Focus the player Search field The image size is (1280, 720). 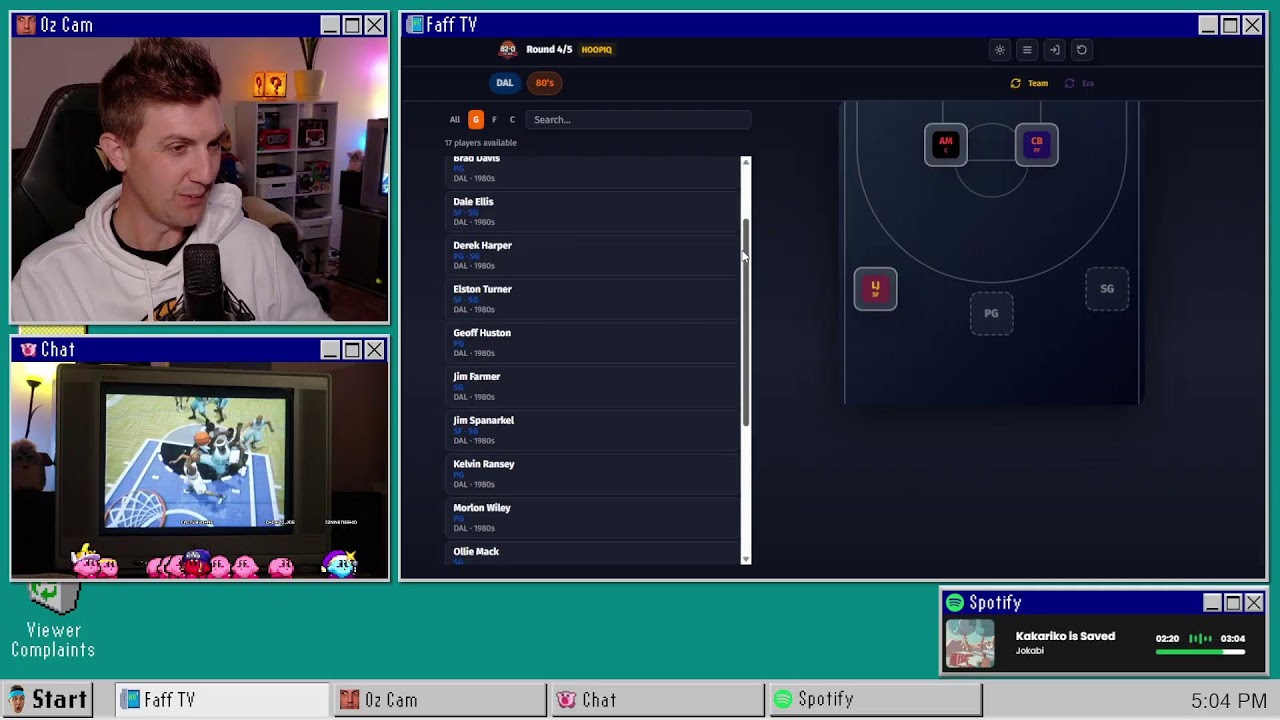click(x=638, y=120)
